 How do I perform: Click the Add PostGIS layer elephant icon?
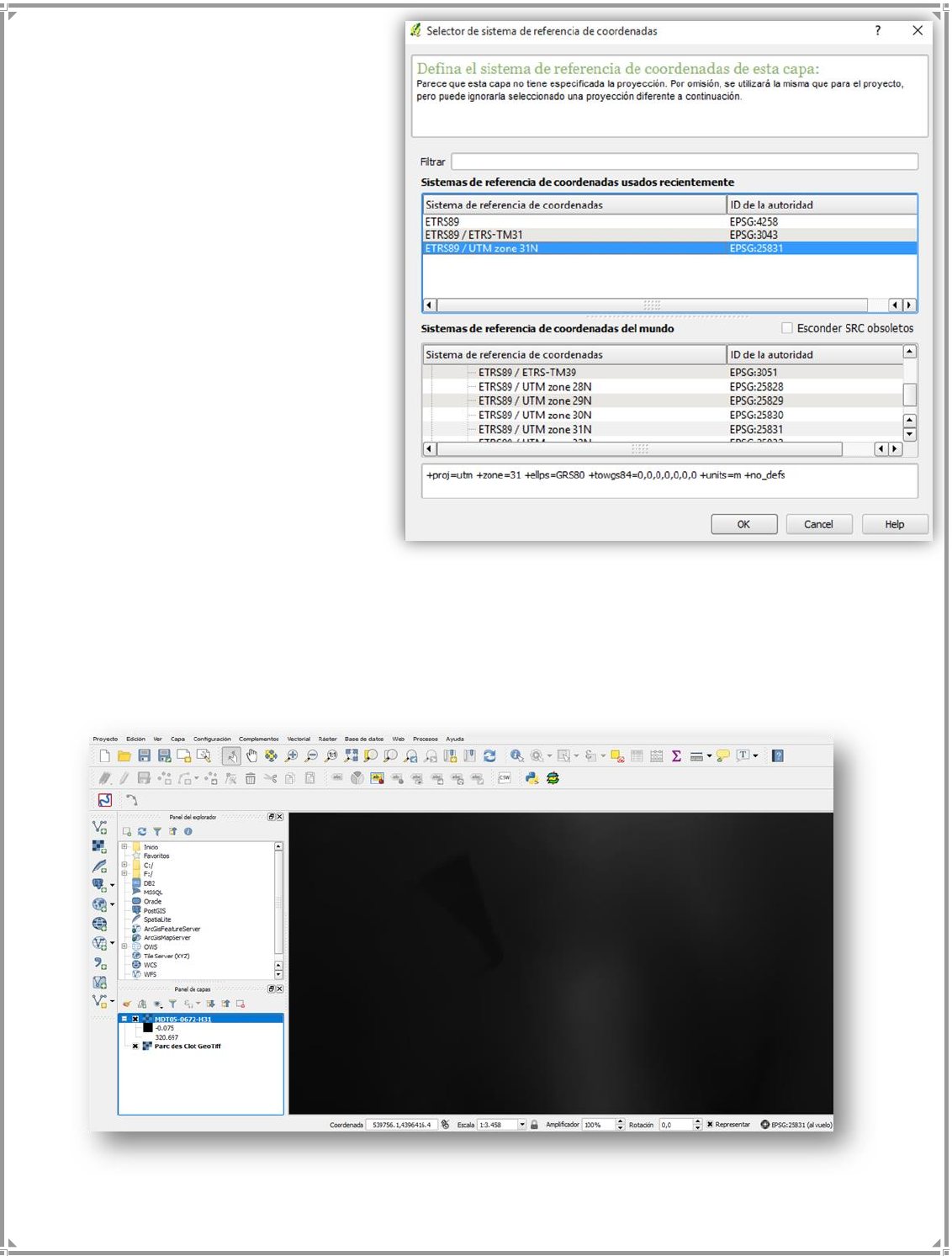[x=98, y=885]
